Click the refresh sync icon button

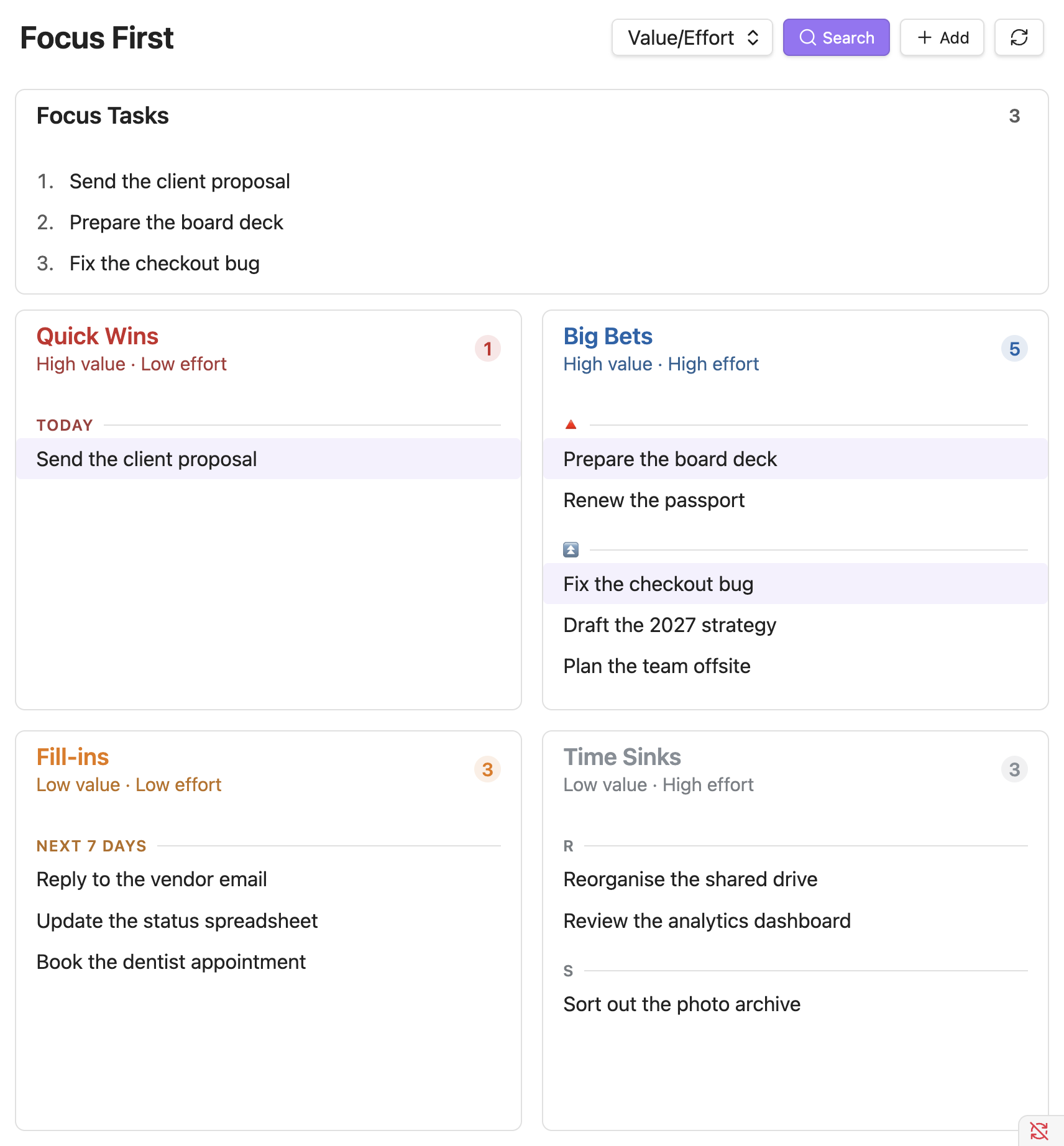pyautogui.click(x=1019, y=37)
